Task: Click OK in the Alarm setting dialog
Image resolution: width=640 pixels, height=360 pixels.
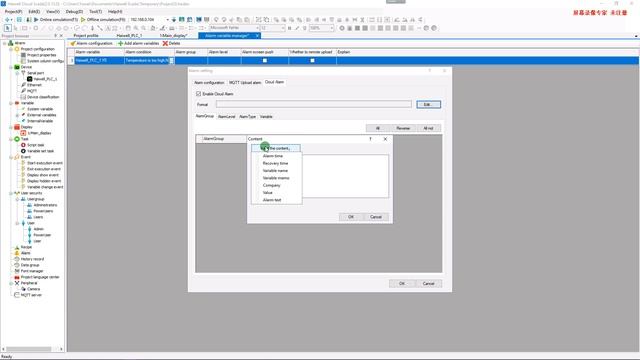Action: pyautogui.click(x=402, y=283)
